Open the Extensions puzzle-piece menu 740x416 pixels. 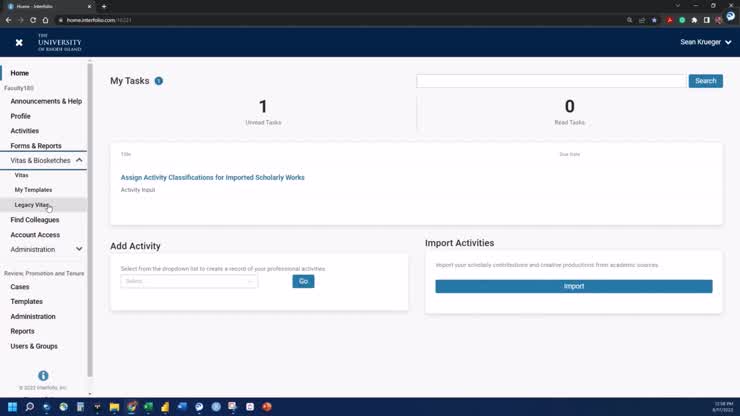pos(694,20)
